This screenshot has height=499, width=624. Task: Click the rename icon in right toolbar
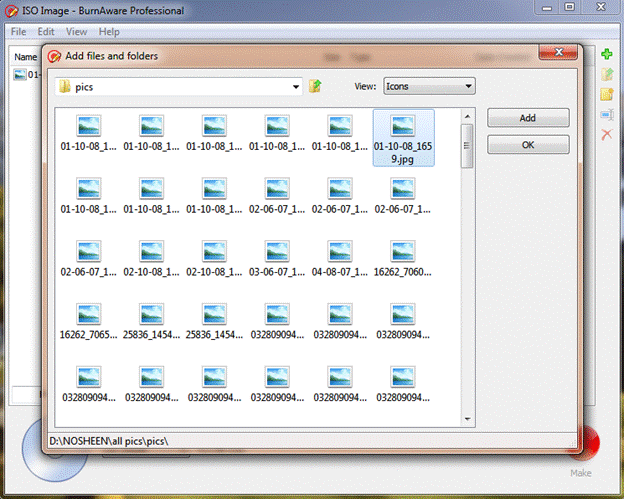pyautogui.click(x=607, y=114)
